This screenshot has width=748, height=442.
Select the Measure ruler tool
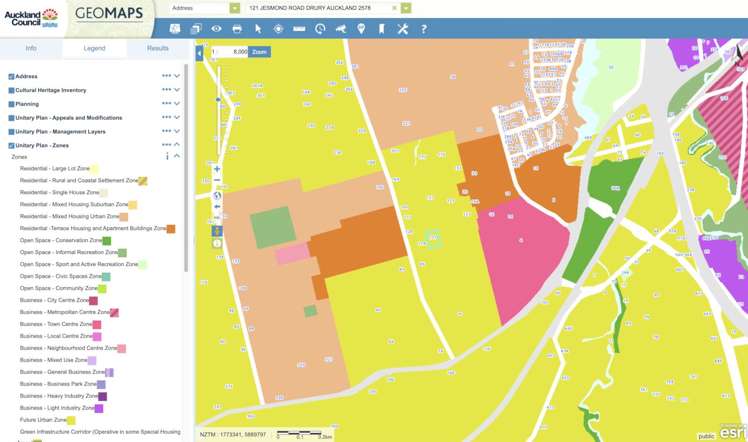pos(299,29)
